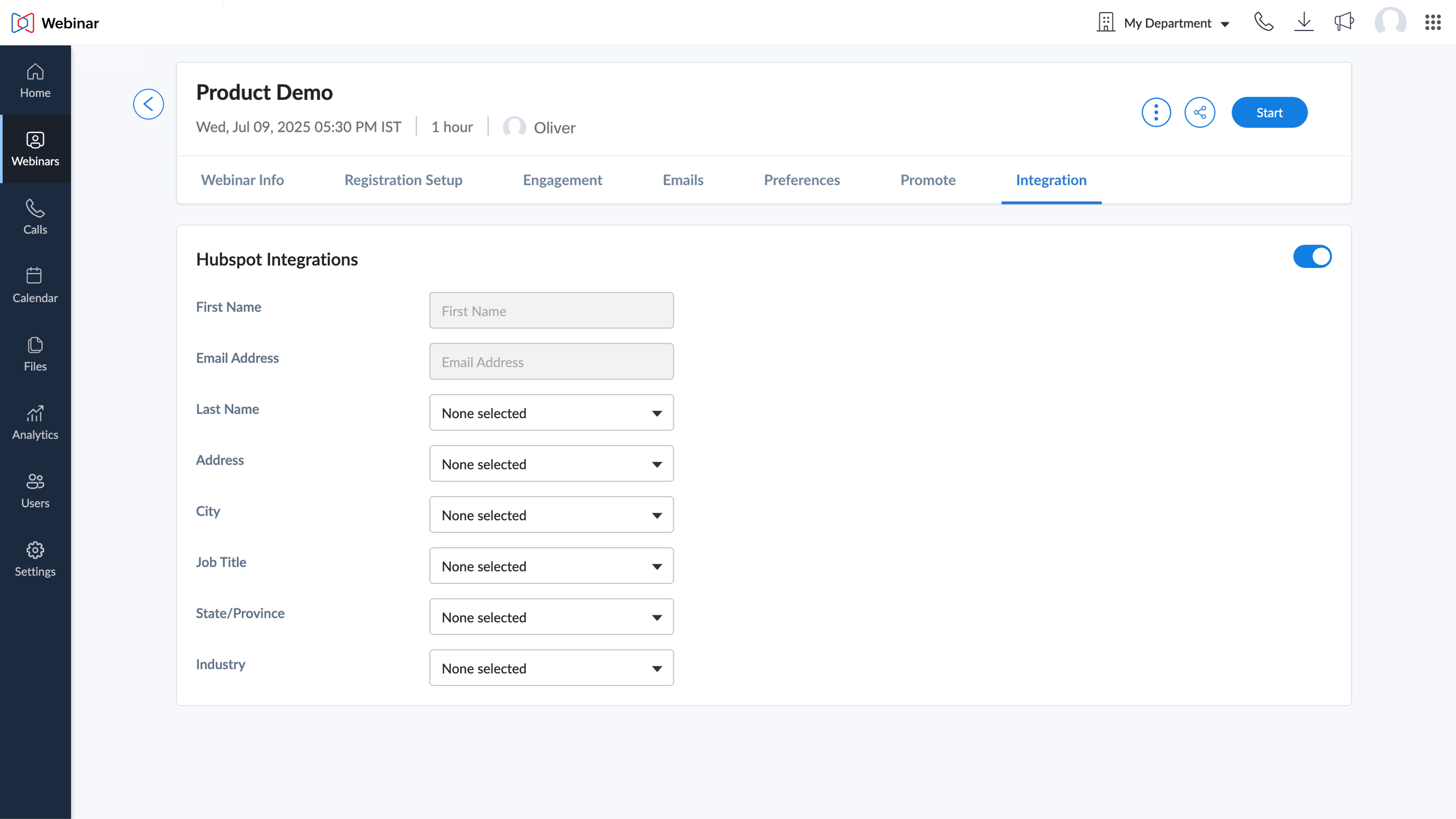Open Analytics in the sidebar
1456x819 pixels.
coord(35,423)
